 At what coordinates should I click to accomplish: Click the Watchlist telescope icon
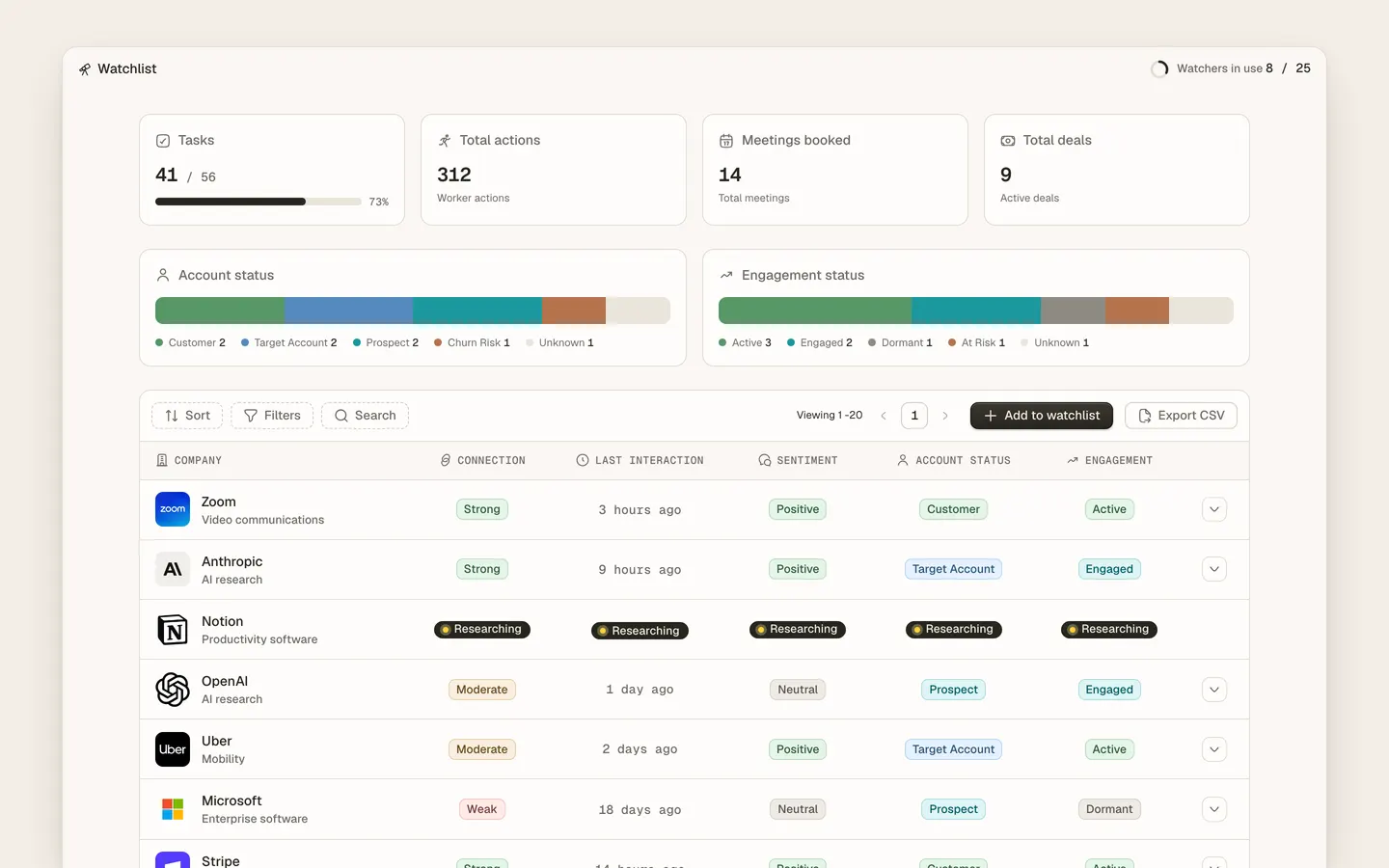pos(85,69)
